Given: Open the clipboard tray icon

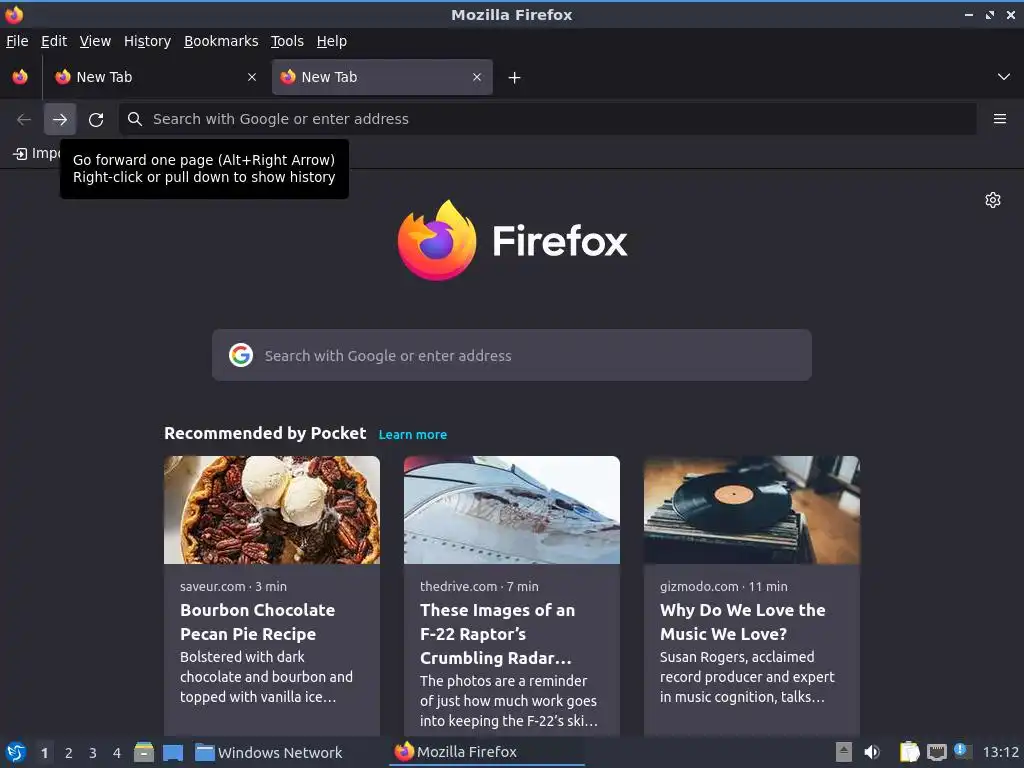Looking at the screenshot, I should (910, 752).
